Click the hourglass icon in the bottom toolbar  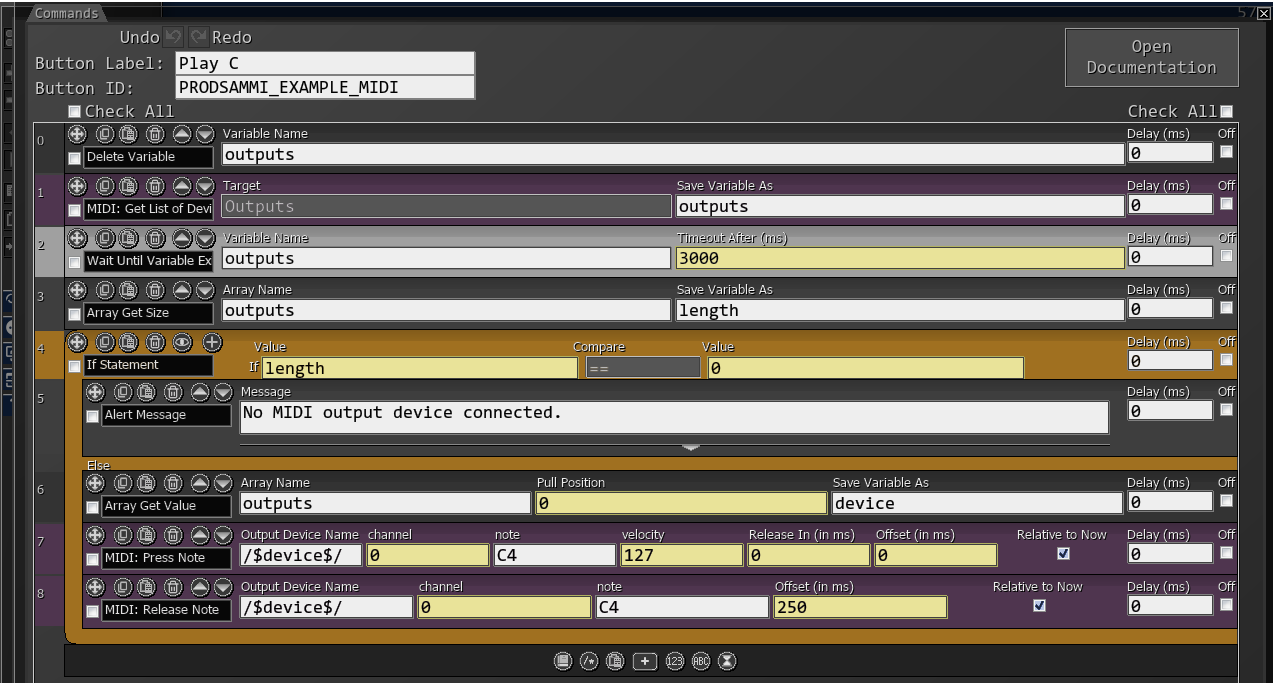(727, 661)
